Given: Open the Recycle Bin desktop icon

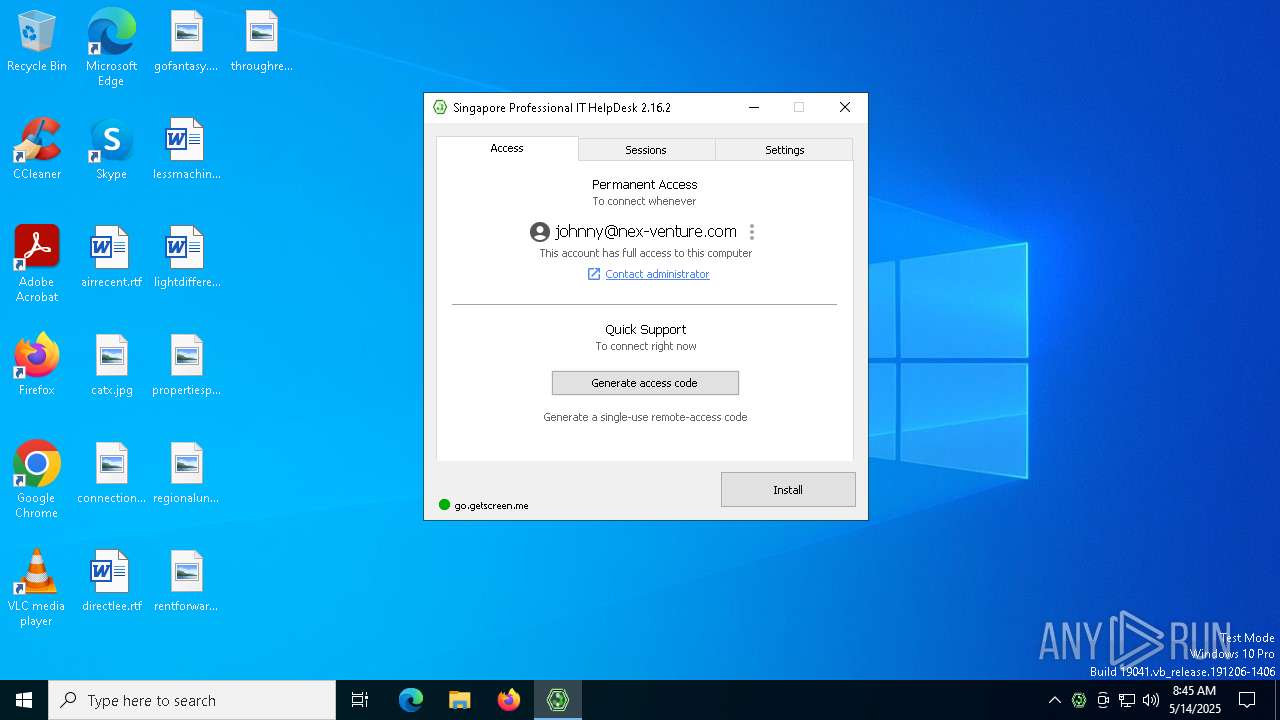Looking at the screenshot, I should coord(37,42).
